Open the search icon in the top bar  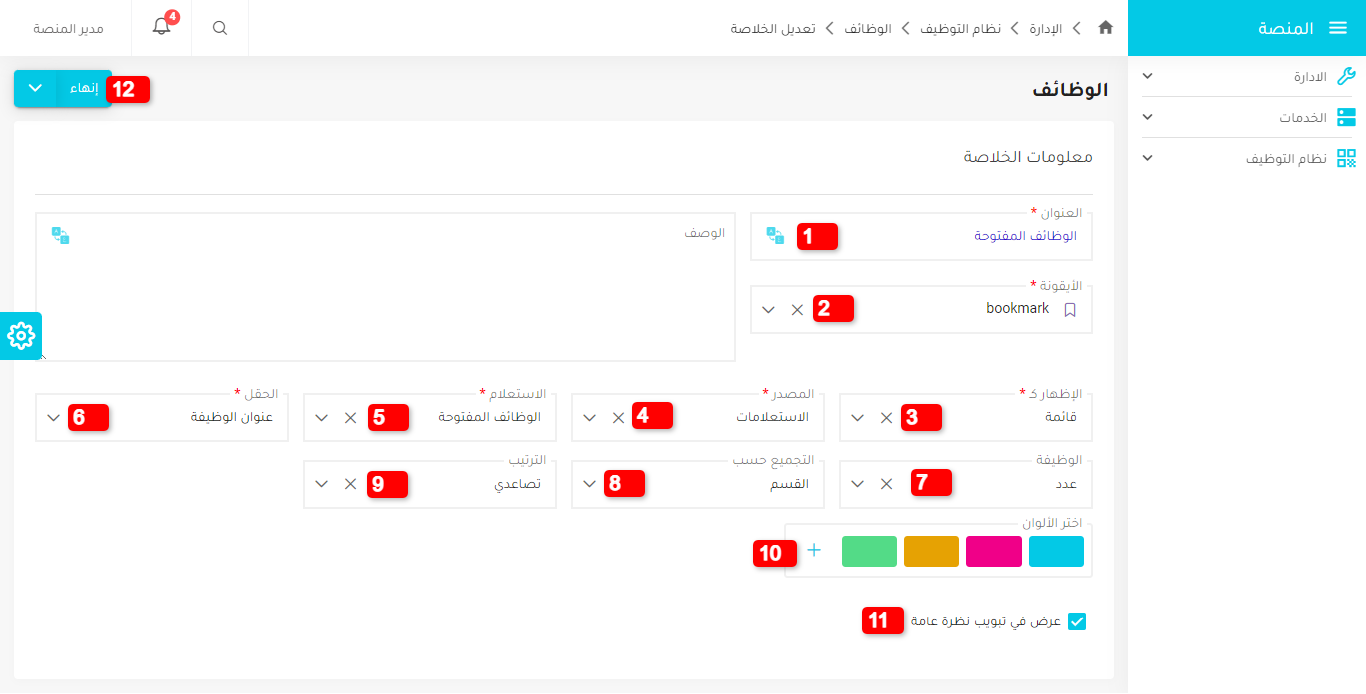coord(219,28)
